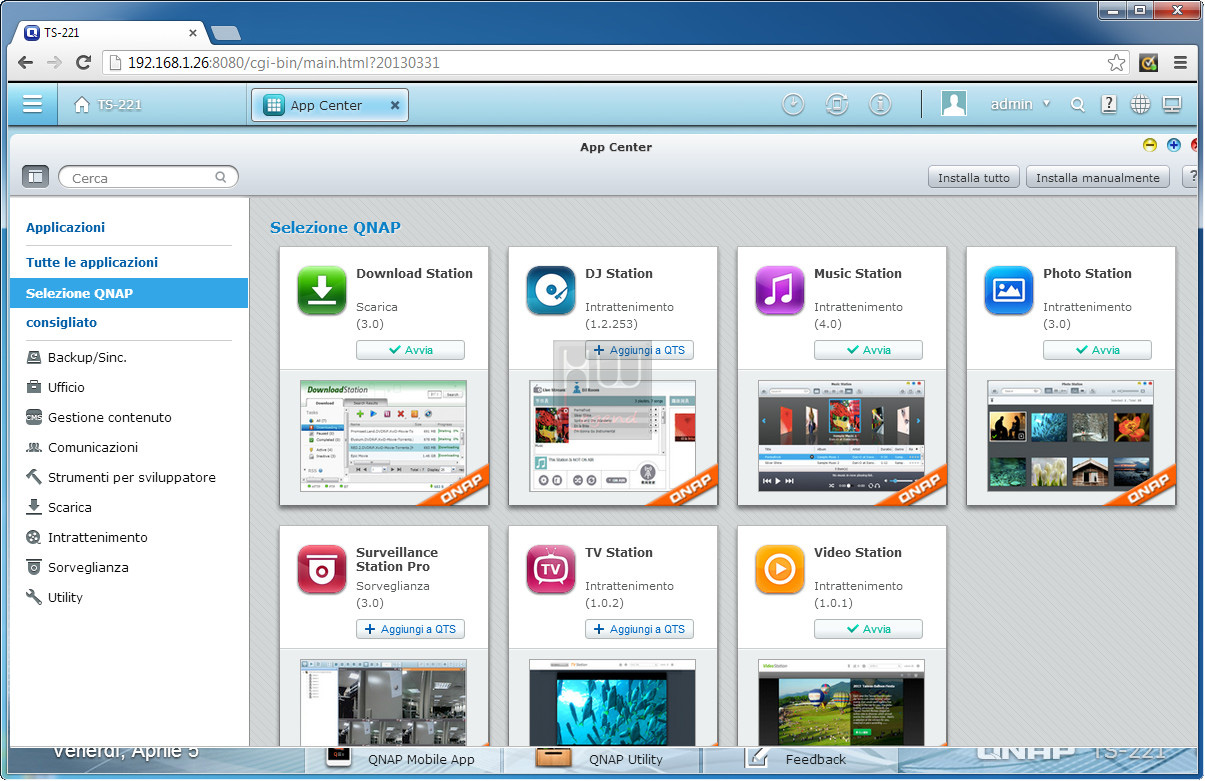This screenshot has width=1205, height=781.
Task: Show event notifications info icon
Action: click(880, 104)
